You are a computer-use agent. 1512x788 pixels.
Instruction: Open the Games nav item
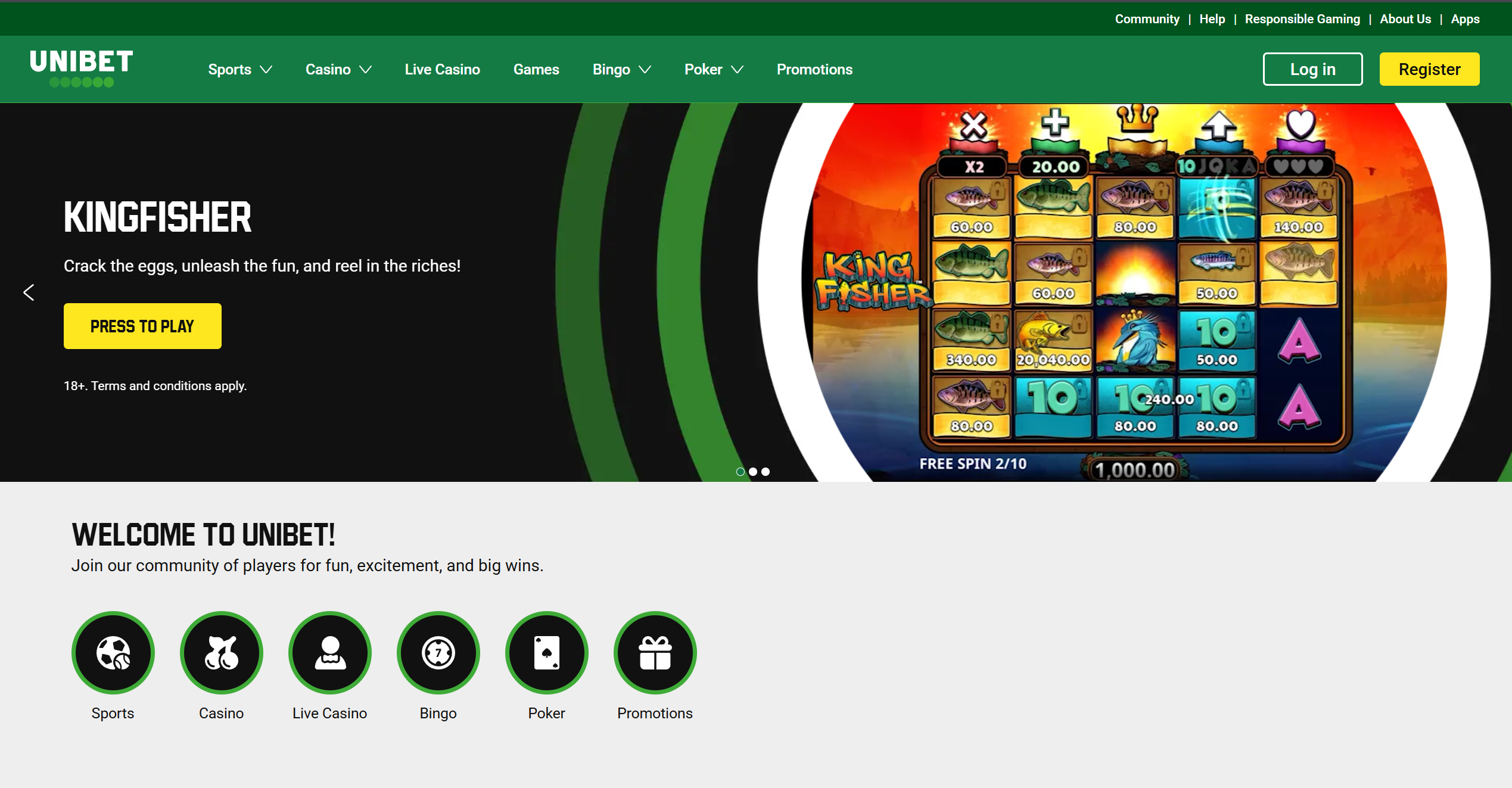click(x=536, y=70)
